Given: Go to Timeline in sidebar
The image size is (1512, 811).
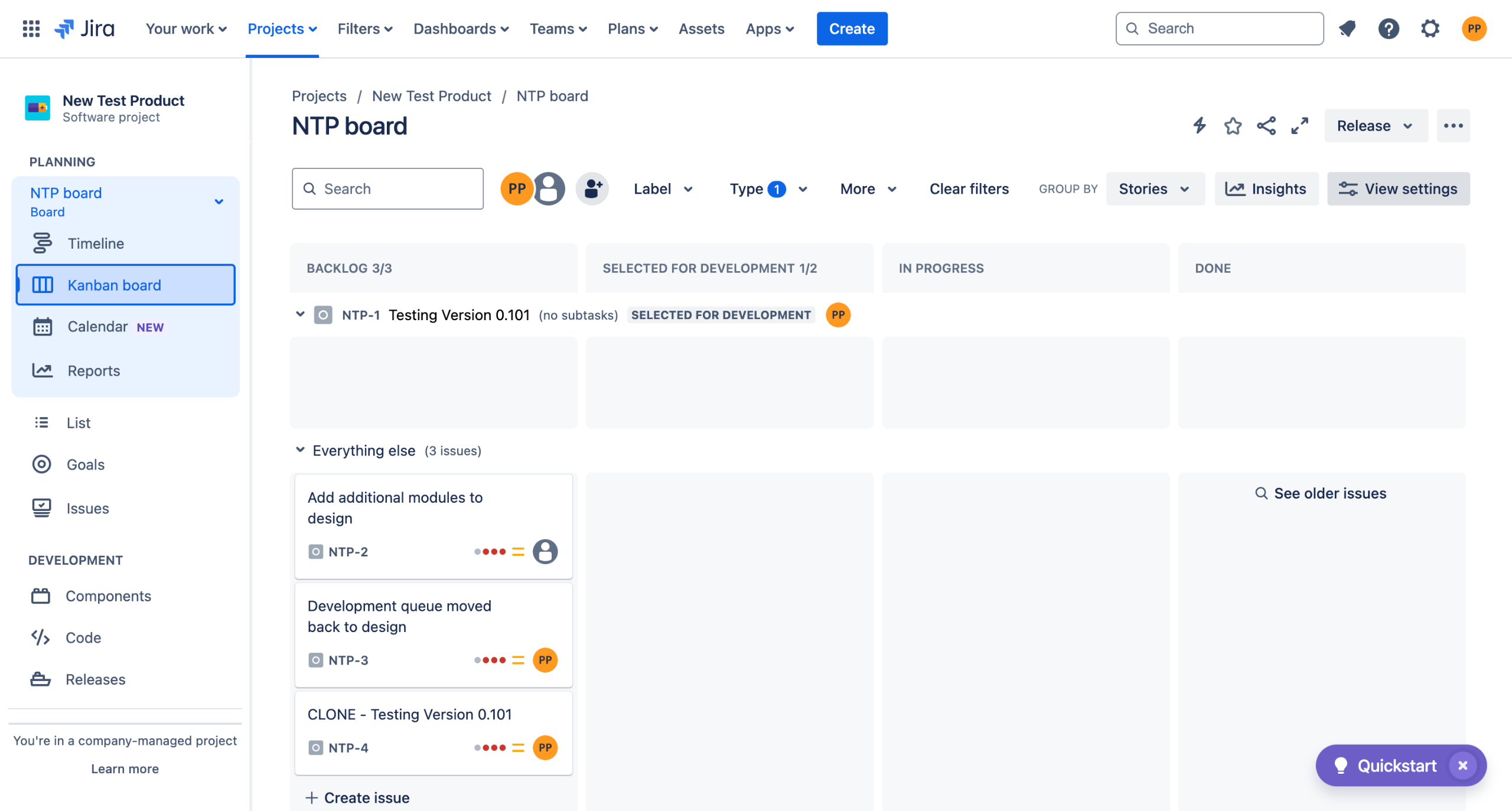Looking at the screenshot, I should [x=96, y=243].
